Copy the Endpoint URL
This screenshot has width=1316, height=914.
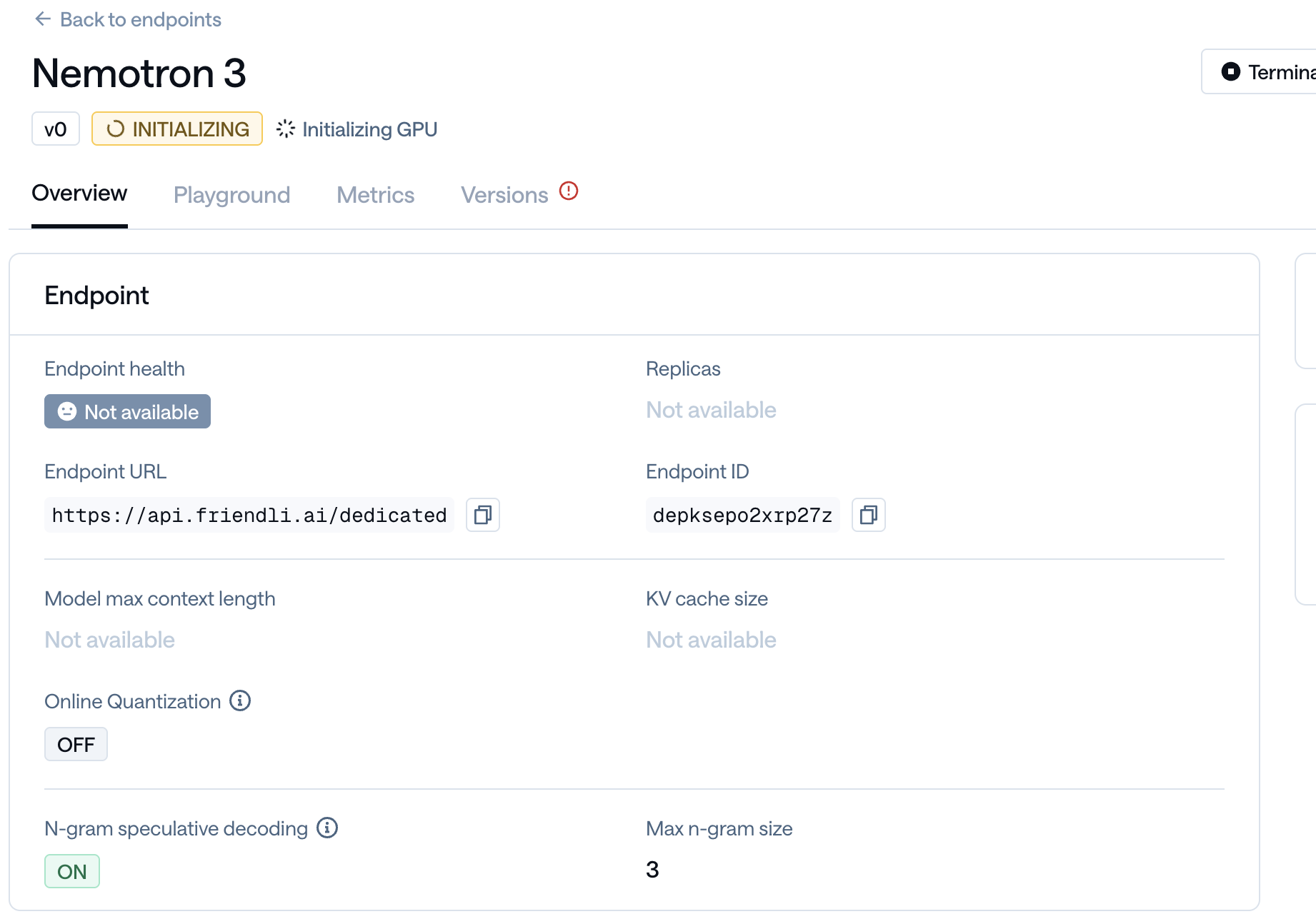pos(483,515)
